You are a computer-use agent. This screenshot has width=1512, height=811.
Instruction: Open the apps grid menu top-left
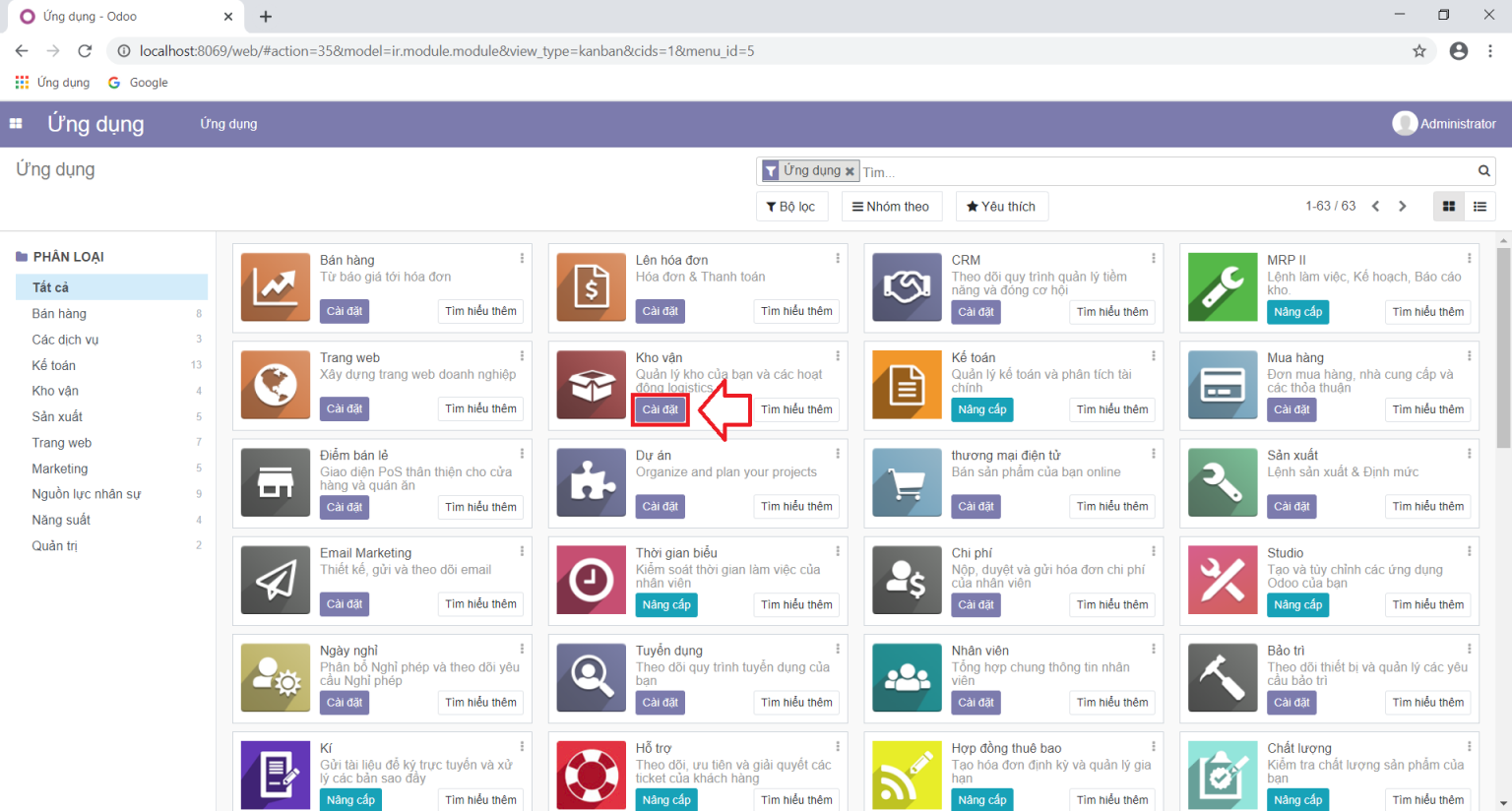(x=15, y=123)
